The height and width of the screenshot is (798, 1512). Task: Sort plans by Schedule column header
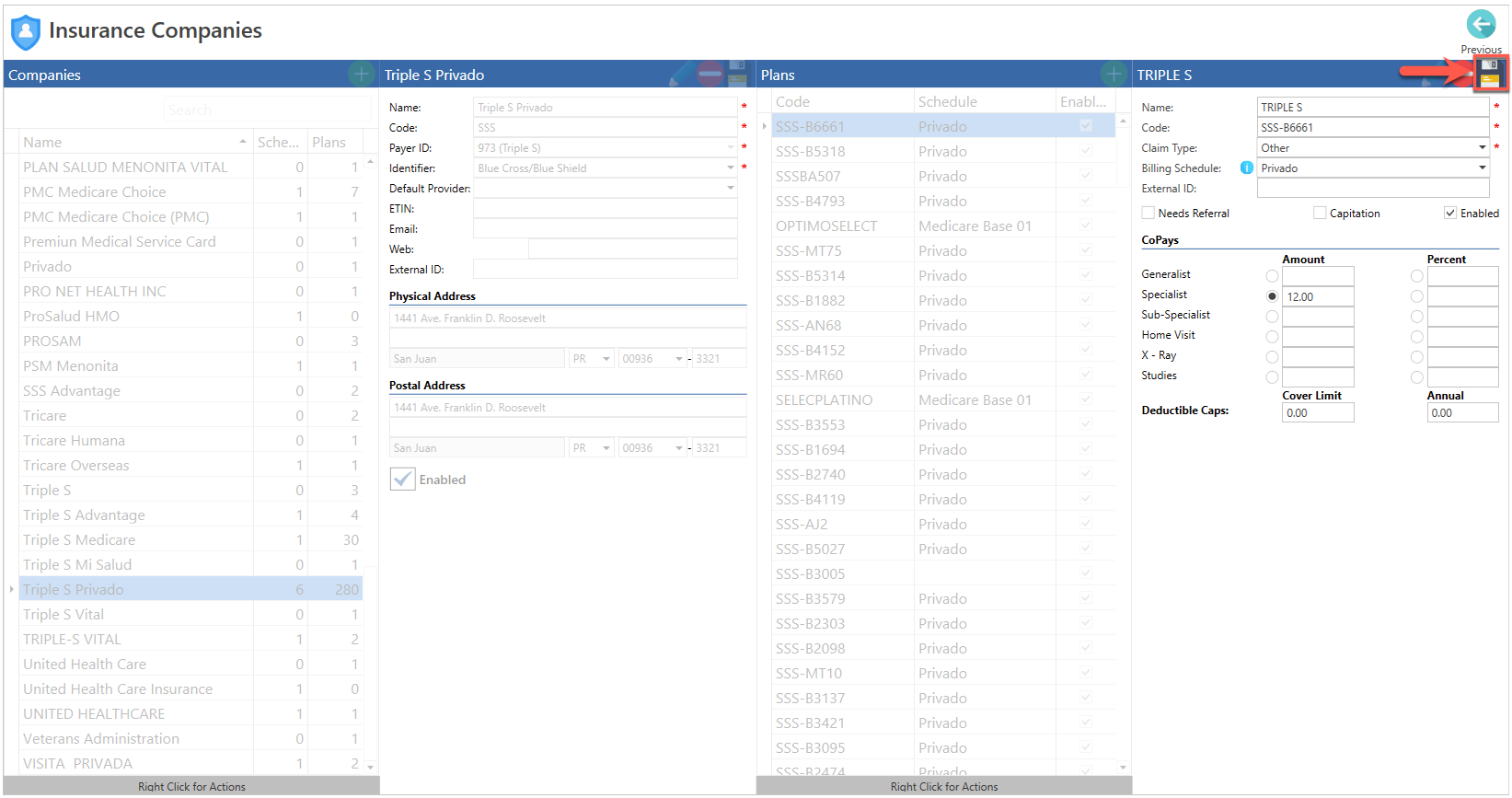[985, 101]
